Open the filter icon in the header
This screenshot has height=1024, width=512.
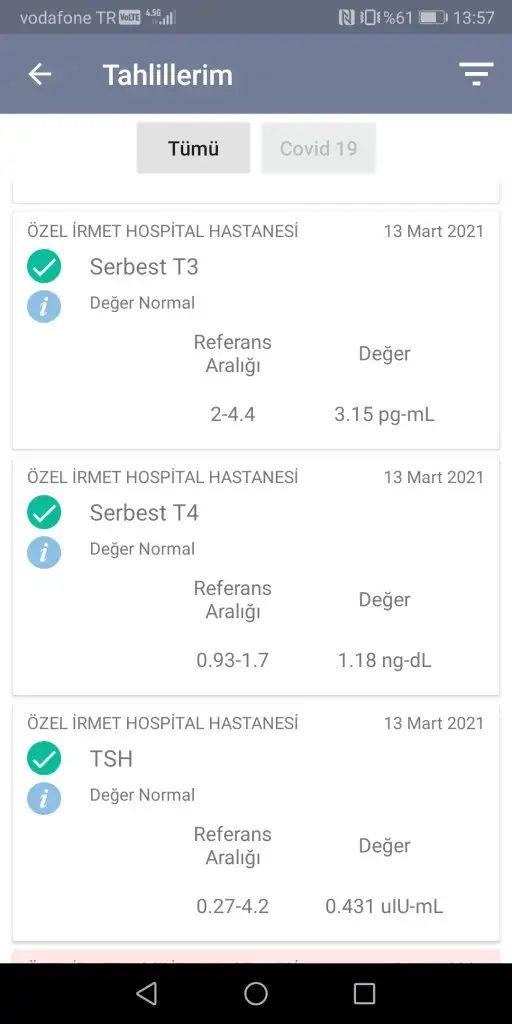(x=476, y=74)
